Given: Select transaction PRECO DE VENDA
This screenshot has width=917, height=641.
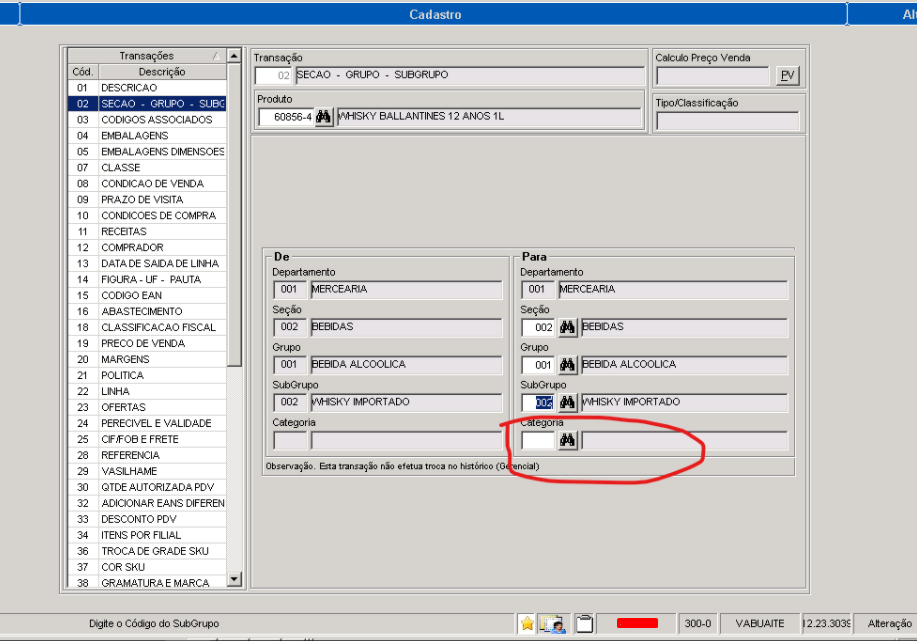Looking at the screenshot, I should 147,343.
